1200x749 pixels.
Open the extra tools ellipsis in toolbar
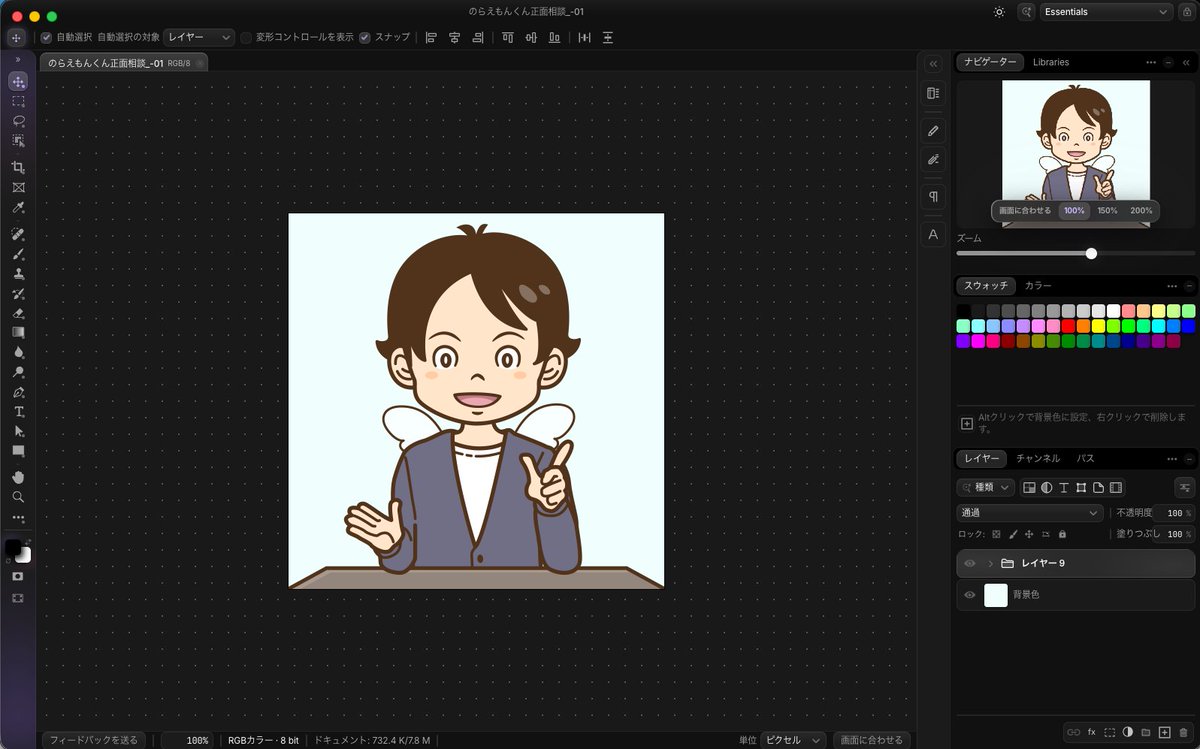(18, 518)
